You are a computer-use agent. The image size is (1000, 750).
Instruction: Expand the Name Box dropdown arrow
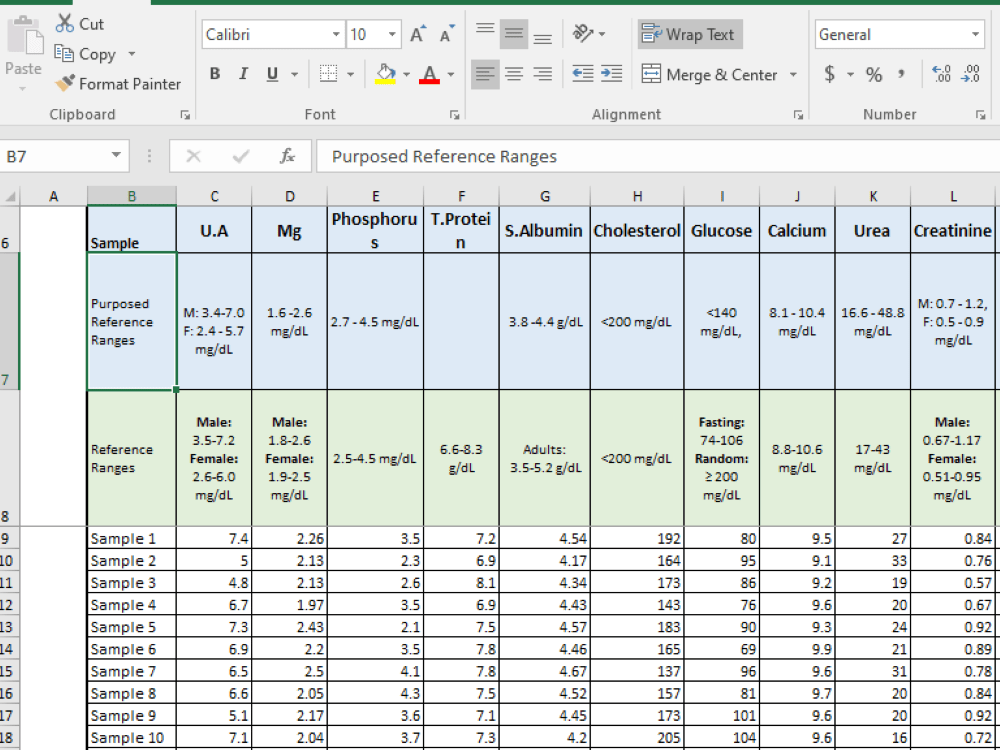(115, 156)
